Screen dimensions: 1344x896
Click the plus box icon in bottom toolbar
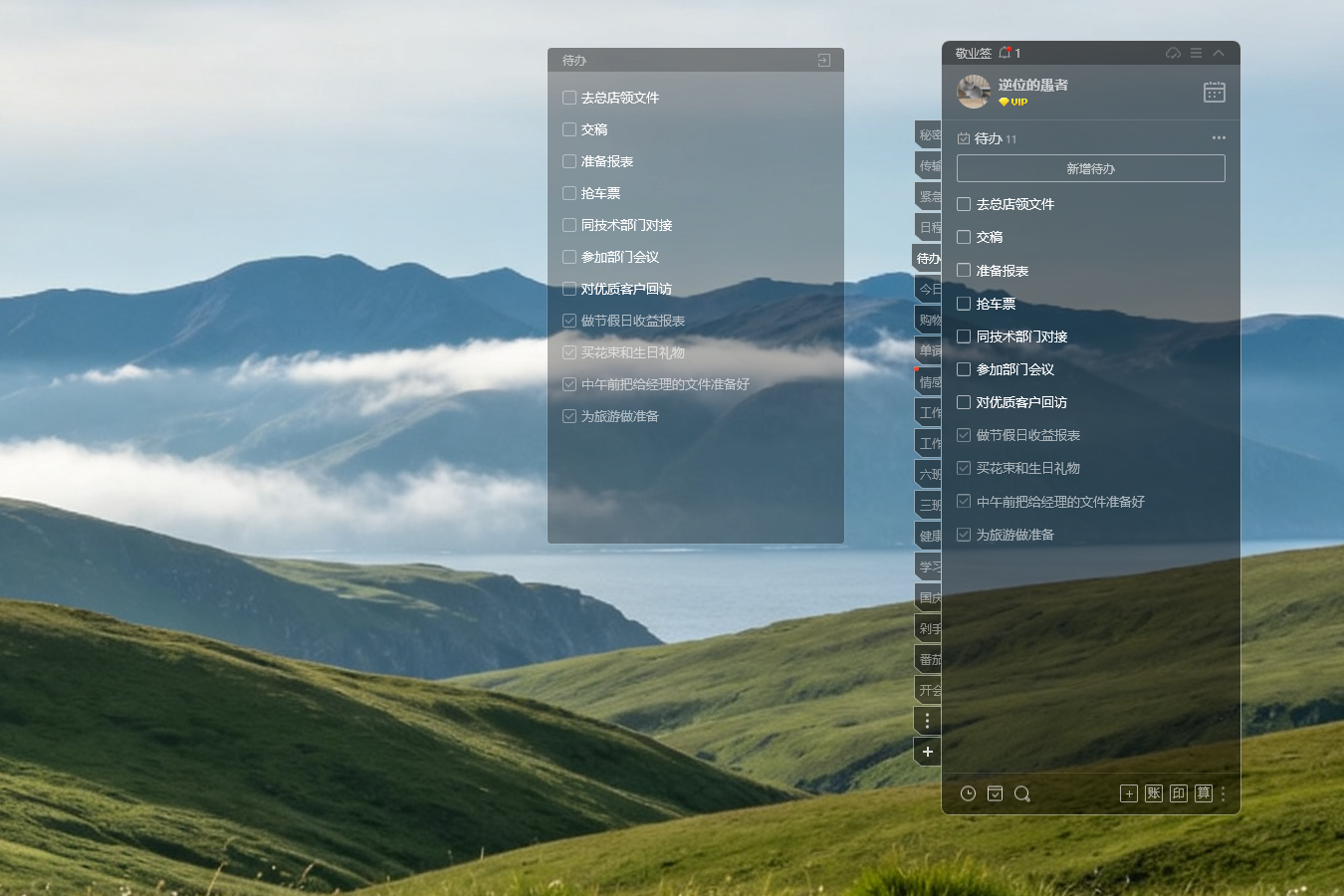pos(1129,793)
